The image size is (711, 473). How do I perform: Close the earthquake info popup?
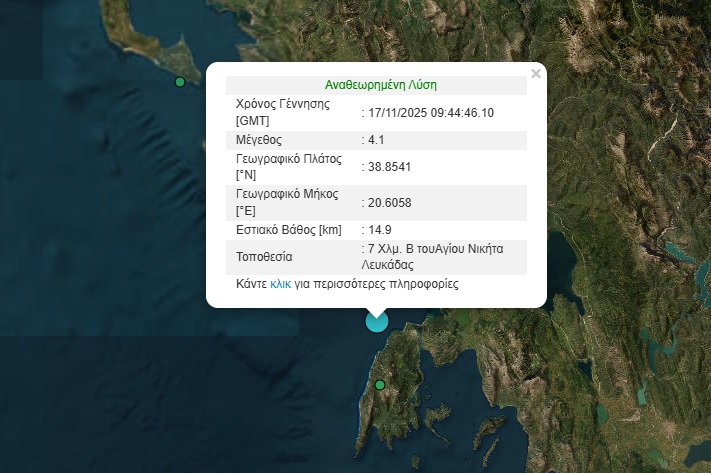tap(536, 73)
